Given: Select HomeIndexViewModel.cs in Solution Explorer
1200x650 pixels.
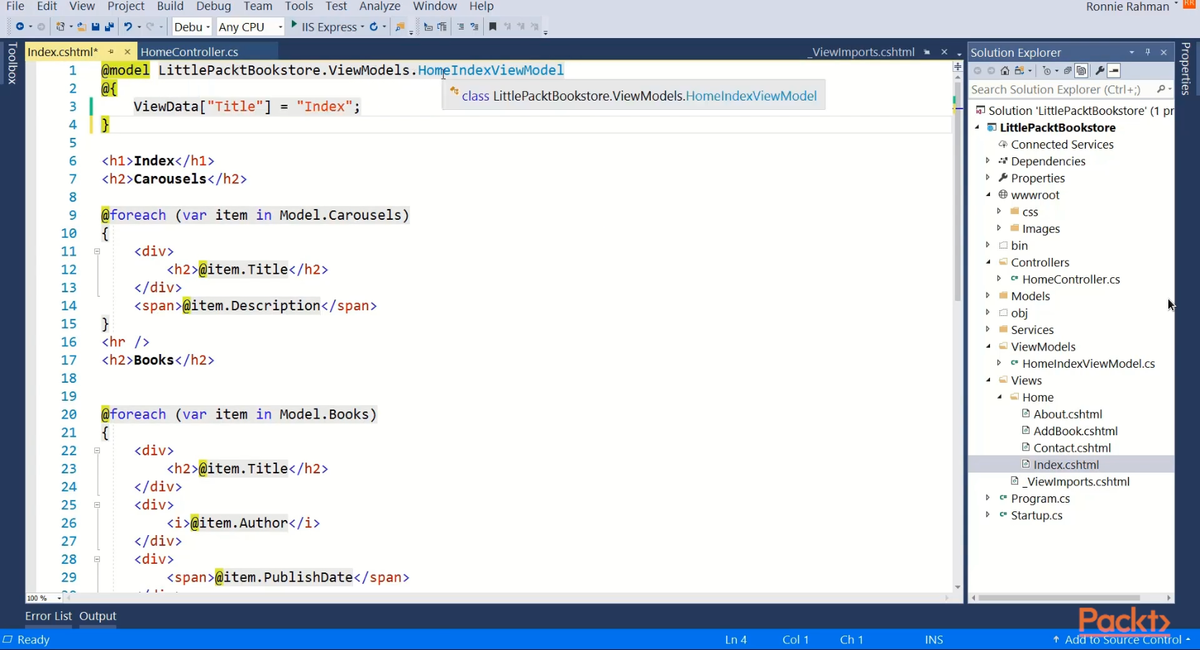Looking at the screenshot, I should tap(1088, 364).
